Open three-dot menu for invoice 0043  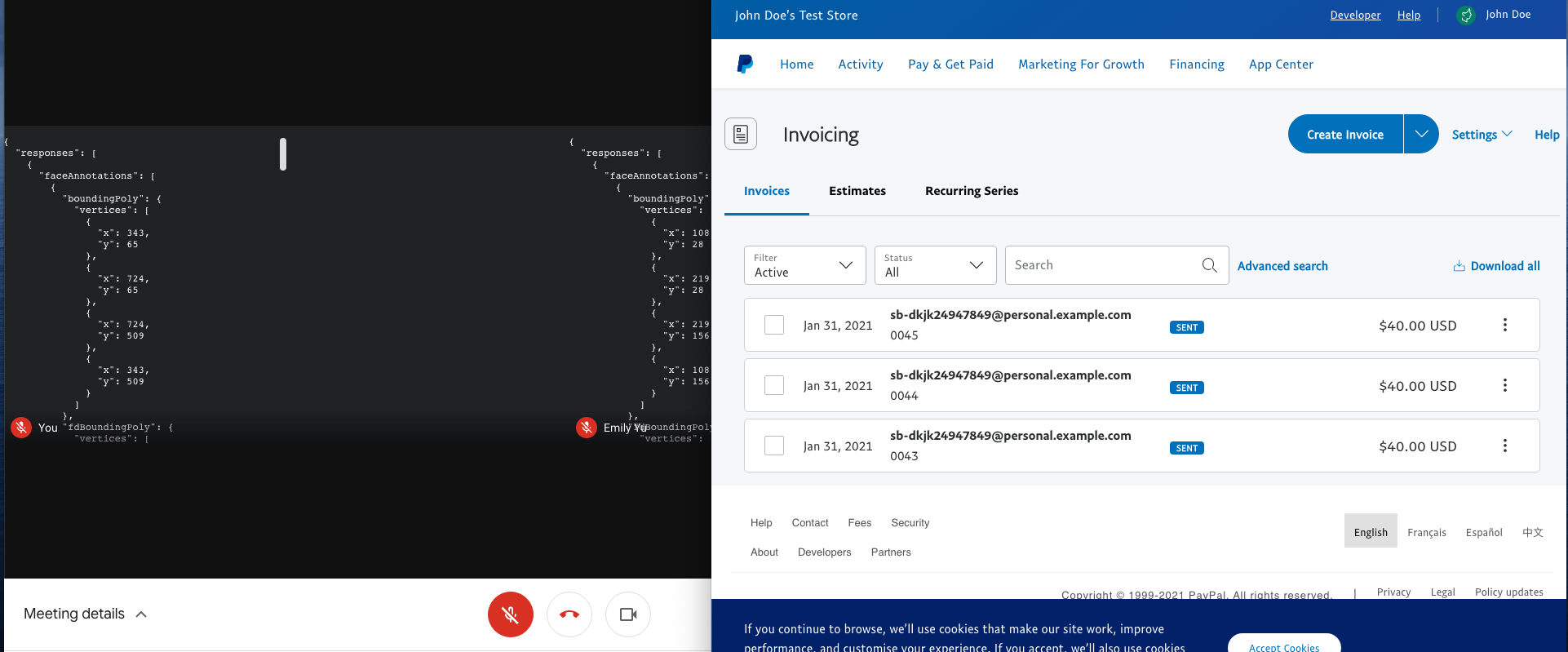tap(1505, 446)
